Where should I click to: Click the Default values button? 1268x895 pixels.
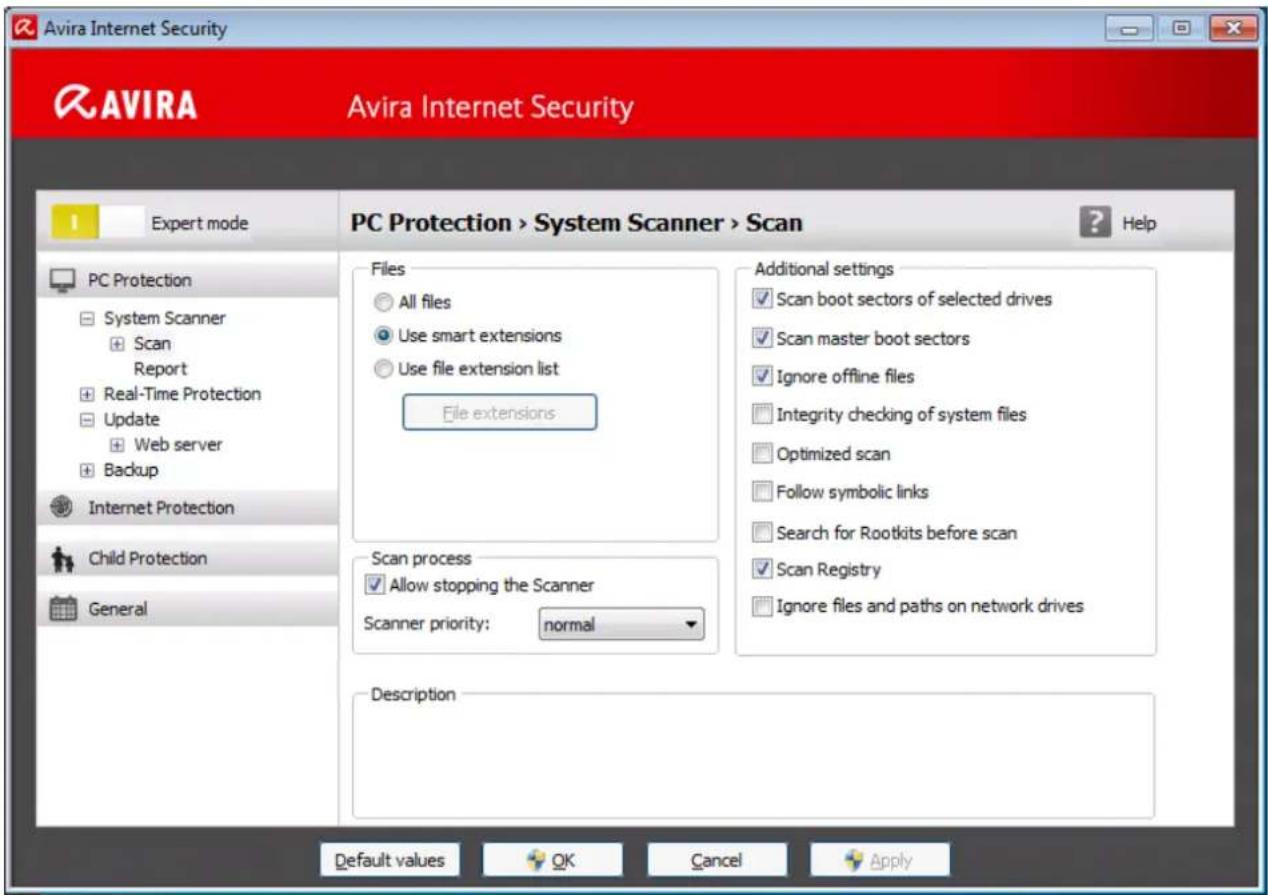(x=389, y=860)
